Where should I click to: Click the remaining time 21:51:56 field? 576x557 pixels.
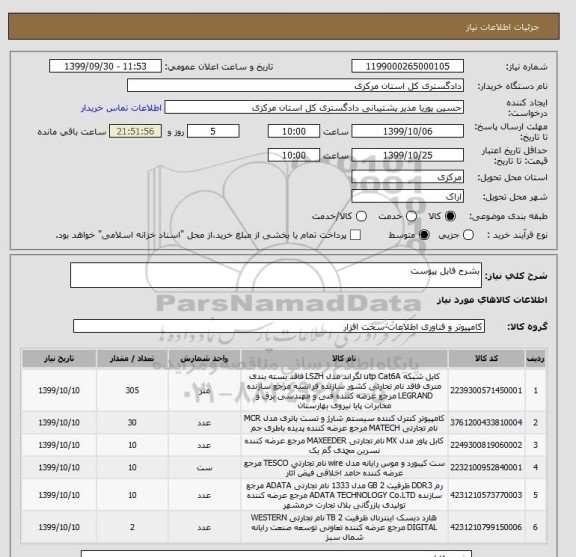(x=136, y=131)
